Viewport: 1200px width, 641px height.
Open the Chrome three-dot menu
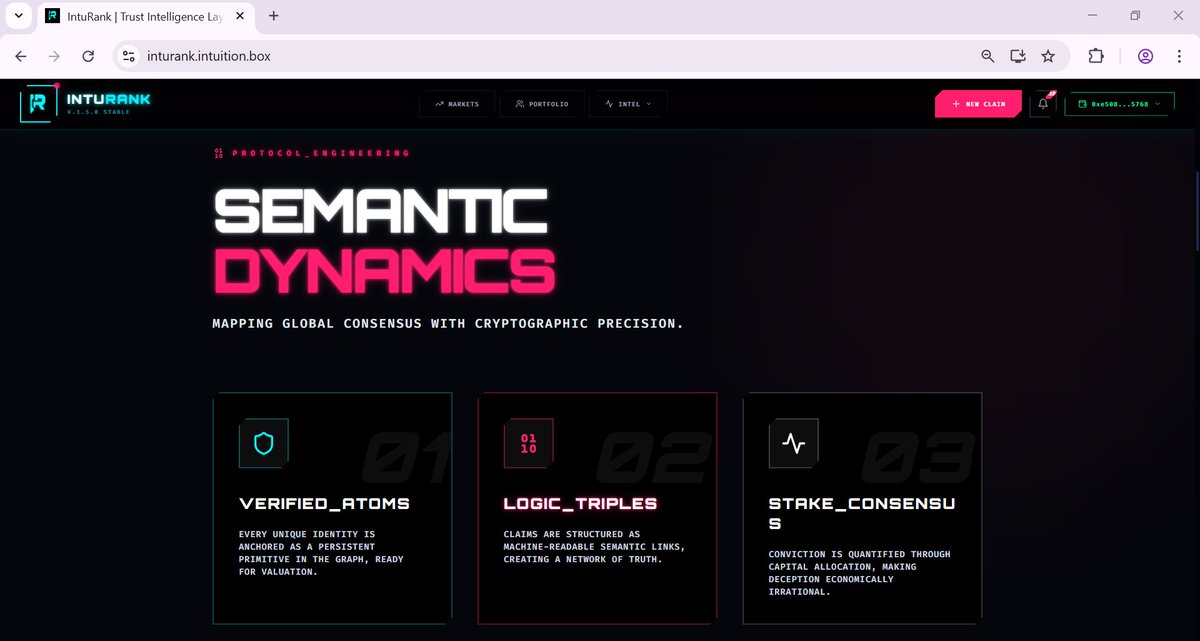click(x=1180, y=56)
